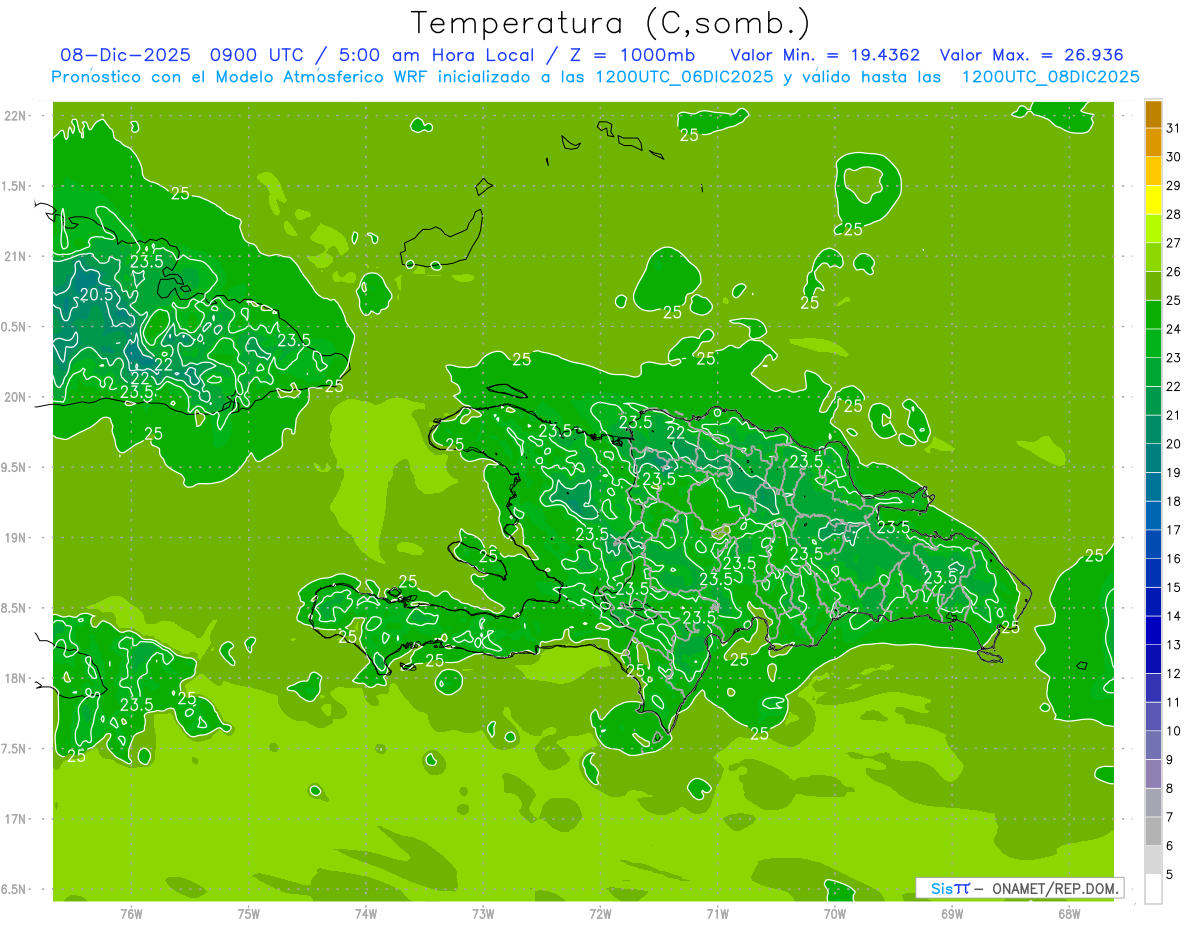
Task: Pick legend color swatch between 20 and 21
Action: click(1153, 429)
